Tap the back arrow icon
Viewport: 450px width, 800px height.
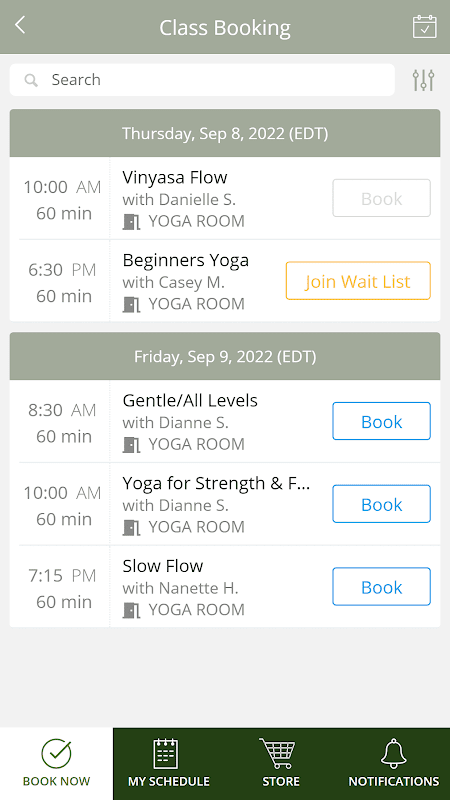point(20,24)
